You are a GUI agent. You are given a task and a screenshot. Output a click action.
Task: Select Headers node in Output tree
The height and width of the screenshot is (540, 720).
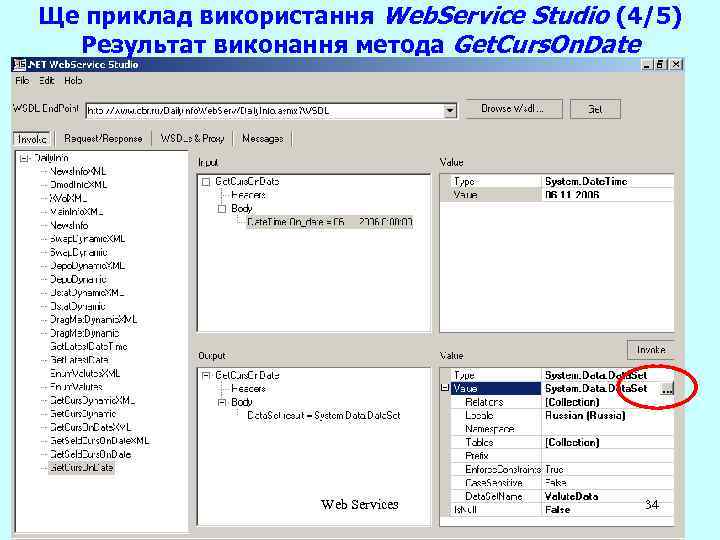(248, 389)
